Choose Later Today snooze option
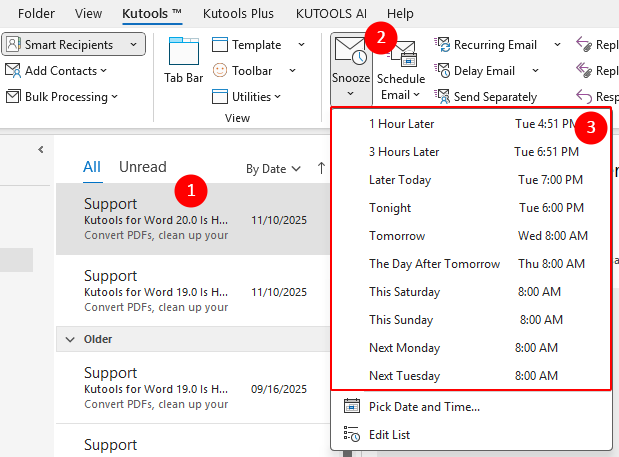This screenshot has width=619, height=457. pyautogui.click(x=471, y=180)
